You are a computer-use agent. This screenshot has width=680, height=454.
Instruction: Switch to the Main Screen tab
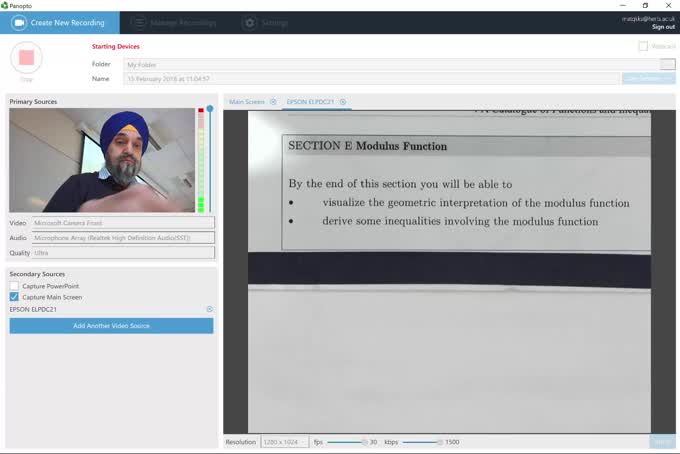(247, 102)
